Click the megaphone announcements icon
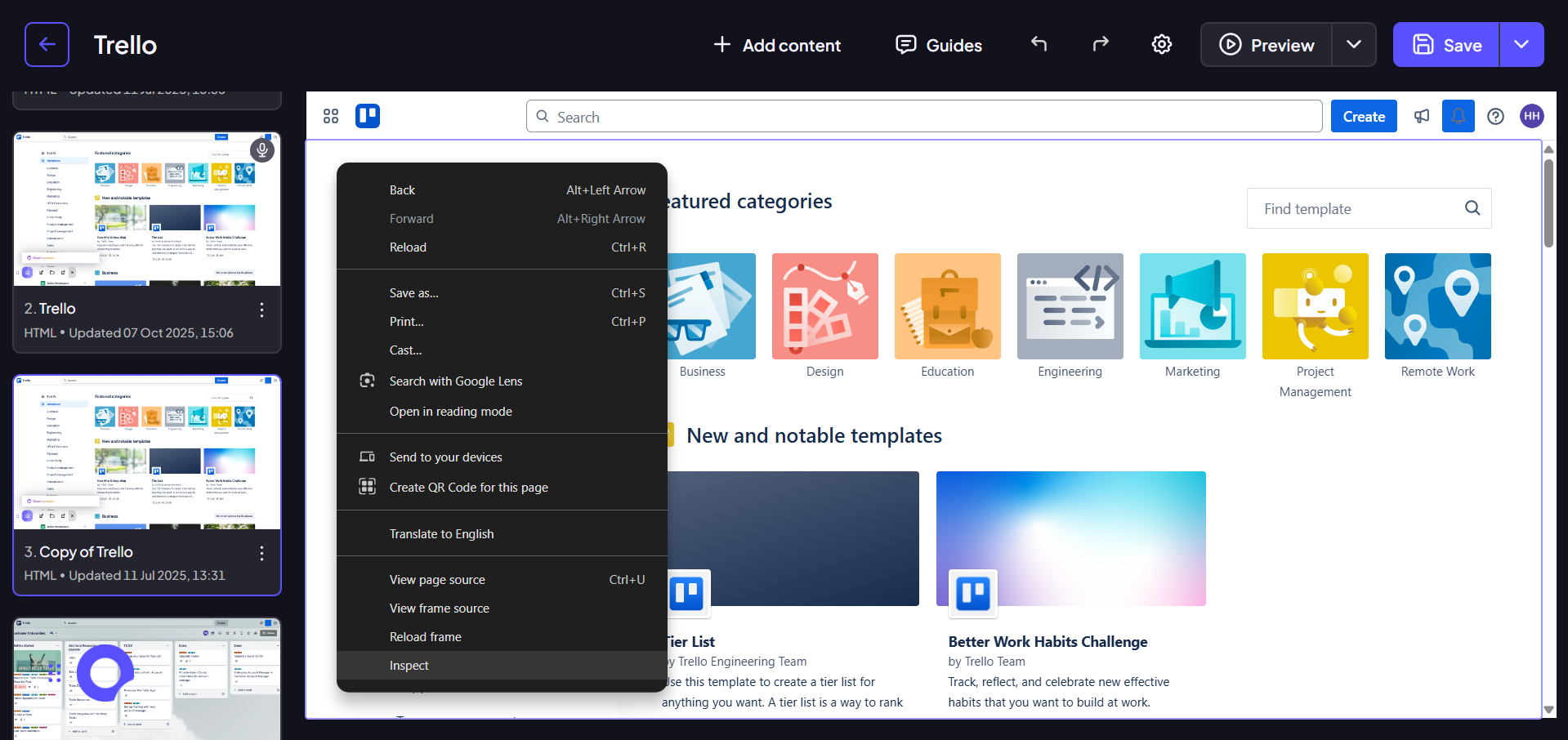 tap(1422, 116)
